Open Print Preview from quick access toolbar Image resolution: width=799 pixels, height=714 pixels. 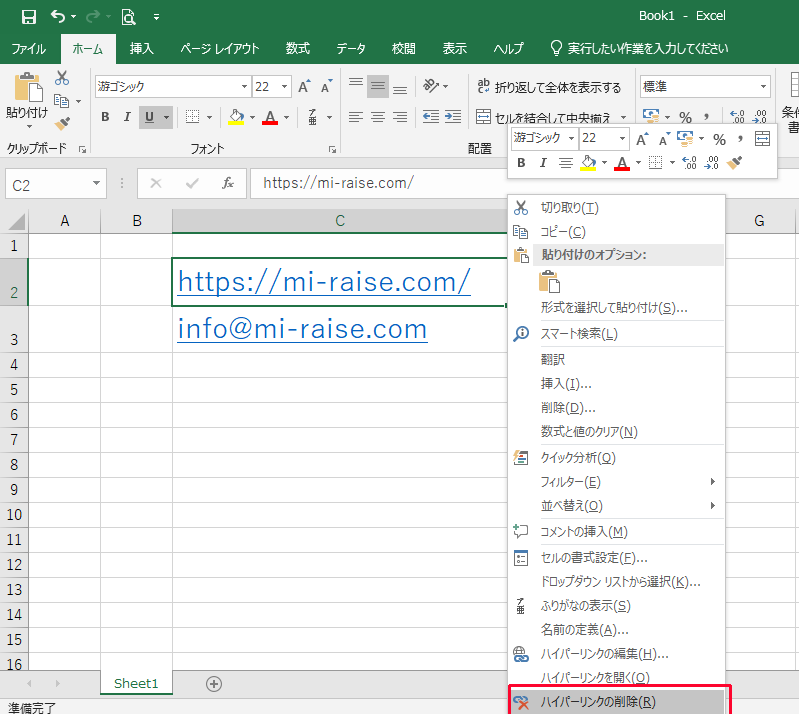click(128, 17)
